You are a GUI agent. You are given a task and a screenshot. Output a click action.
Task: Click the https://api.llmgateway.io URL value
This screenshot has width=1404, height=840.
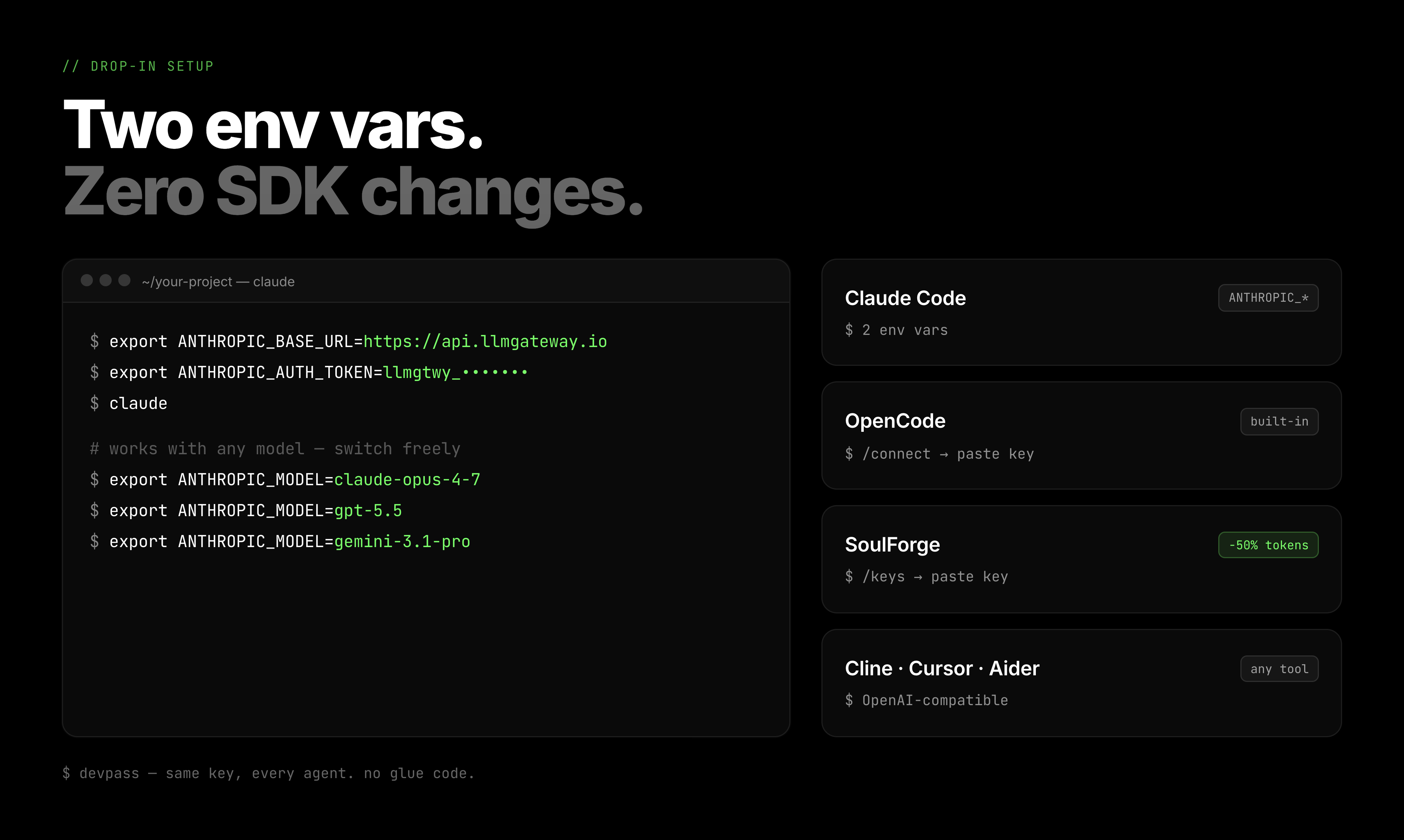[x=485, y=341]
